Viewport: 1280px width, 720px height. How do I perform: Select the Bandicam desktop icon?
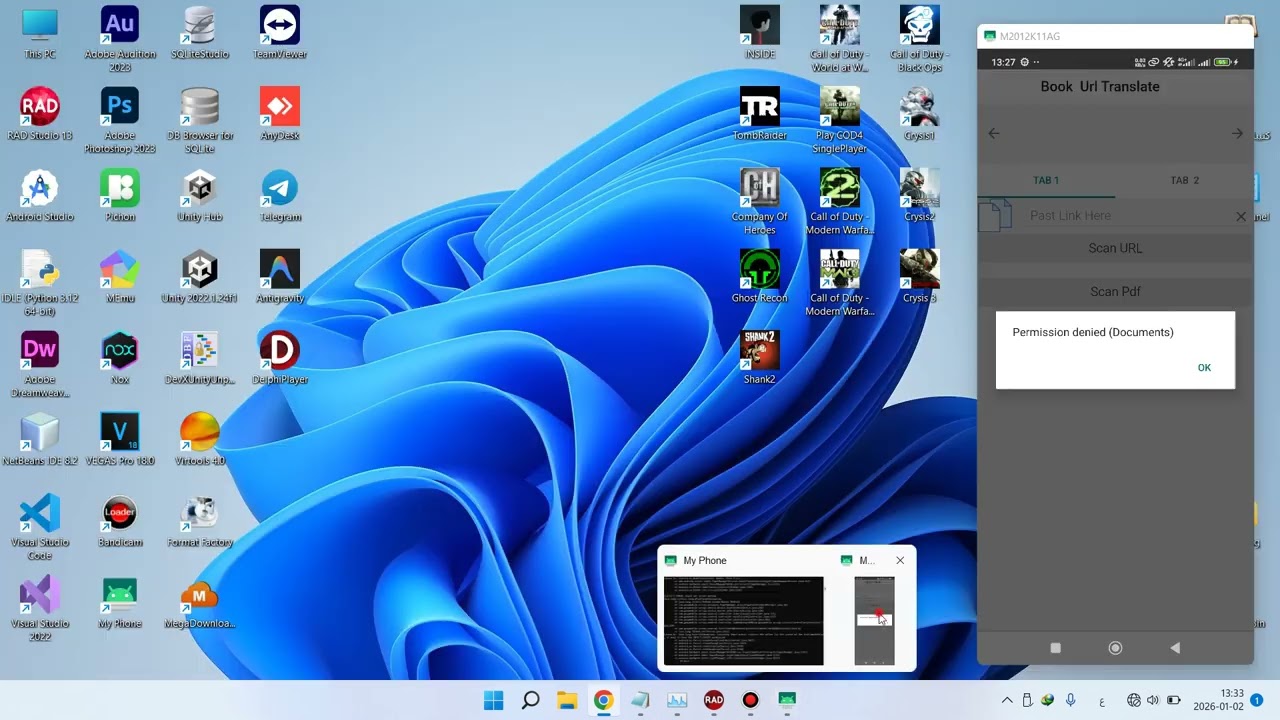[120, 521]
